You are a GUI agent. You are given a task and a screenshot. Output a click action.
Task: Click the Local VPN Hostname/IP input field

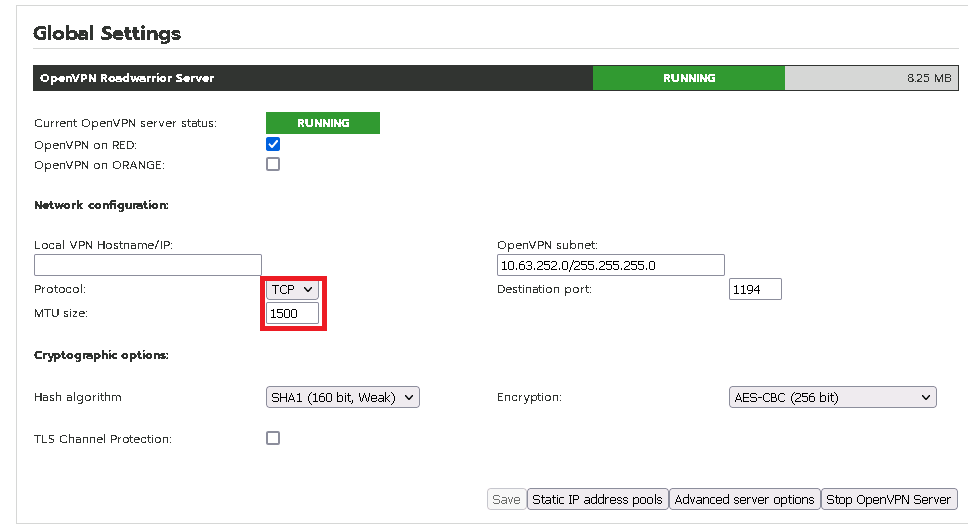click(148, 265)
